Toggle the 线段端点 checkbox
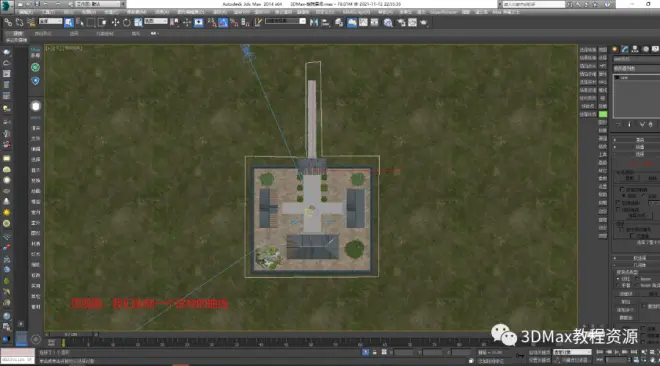This screenshot has width=660, height=366. click(619, 209)
